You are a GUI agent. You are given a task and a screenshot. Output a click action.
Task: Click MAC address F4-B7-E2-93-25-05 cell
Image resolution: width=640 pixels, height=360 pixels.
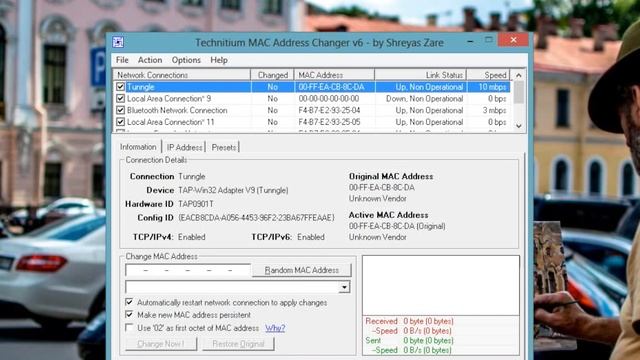[x=329, y=122]
